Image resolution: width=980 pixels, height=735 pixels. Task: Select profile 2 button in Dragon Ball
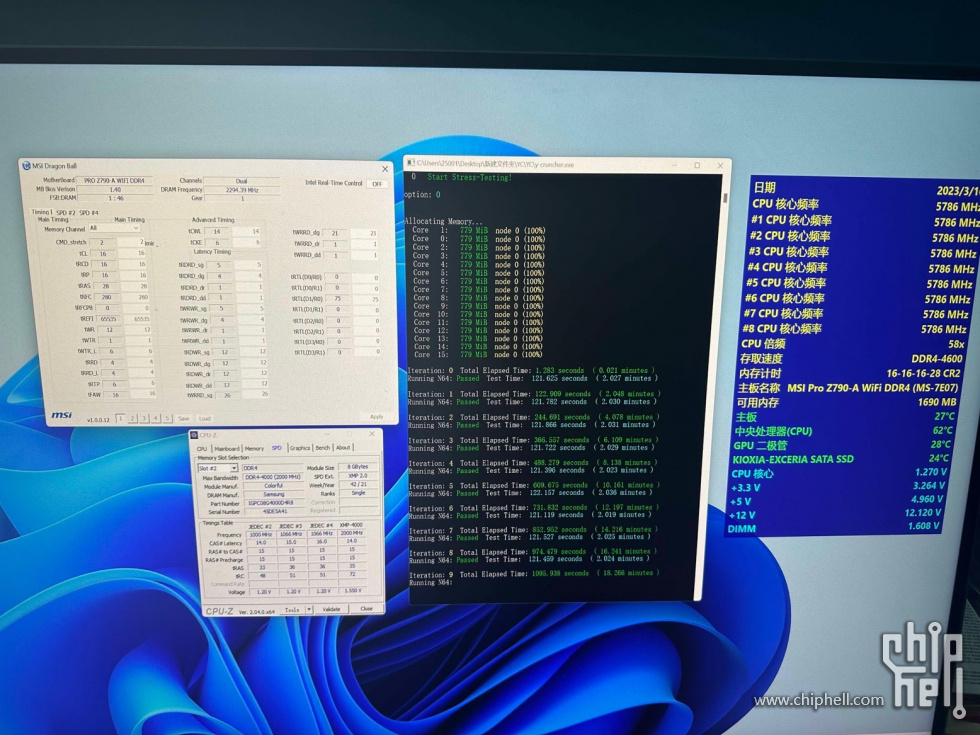tap(132, 418)
